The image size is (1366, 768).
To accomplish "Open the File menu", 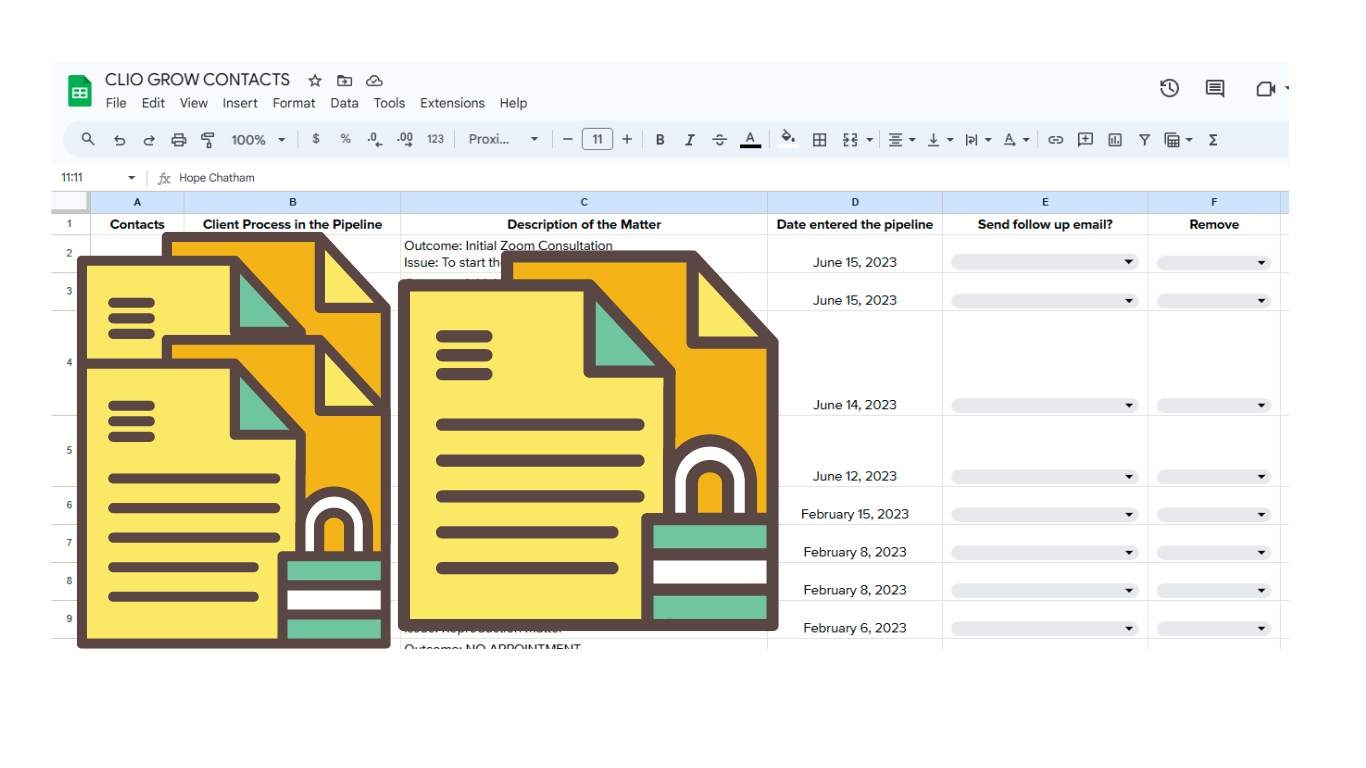I will point(116,103).
